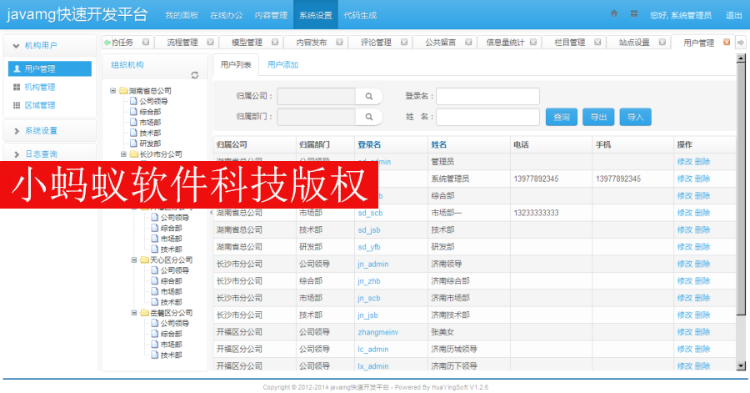Open 区域管理 in sidebar
The height and width of the screenshot is (393, 750).
[x=40, y=105]
